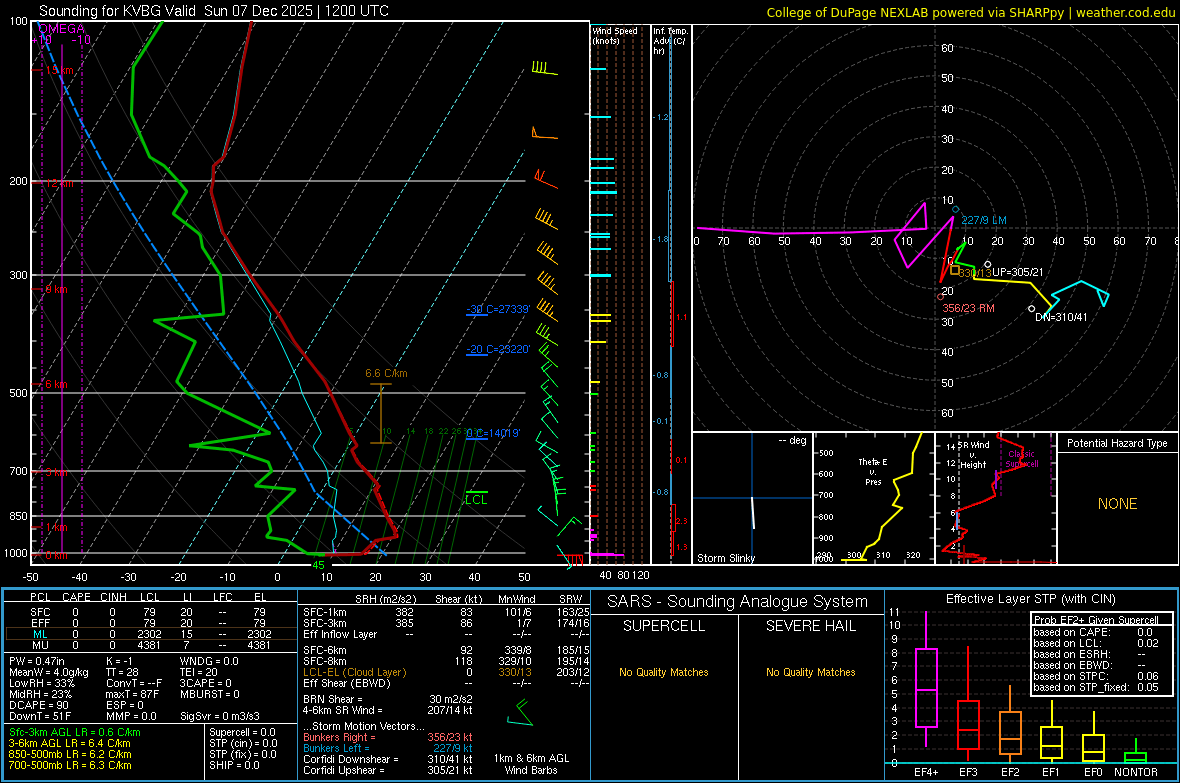Click the Supercell = 0.0 parameter

click(242, 732)
